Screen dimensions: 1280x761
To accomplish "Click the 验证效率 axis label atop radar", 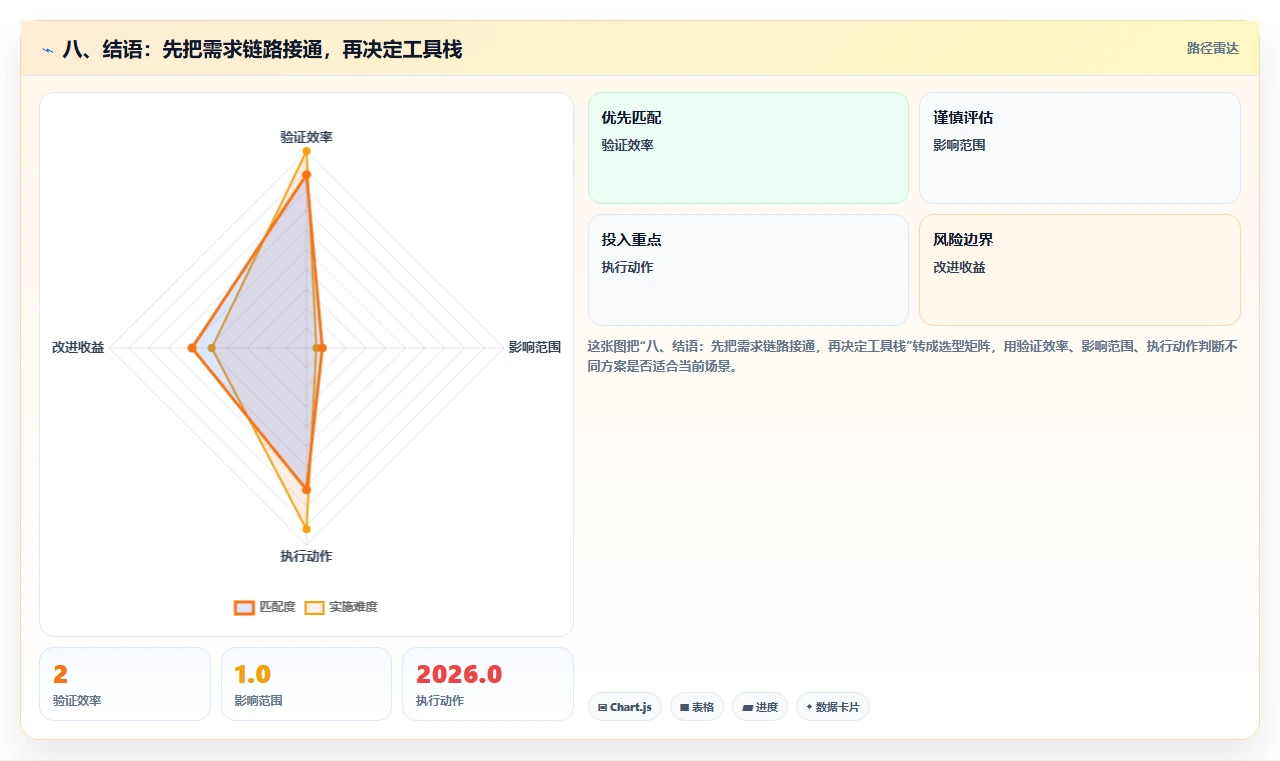I will pos(306,137).
